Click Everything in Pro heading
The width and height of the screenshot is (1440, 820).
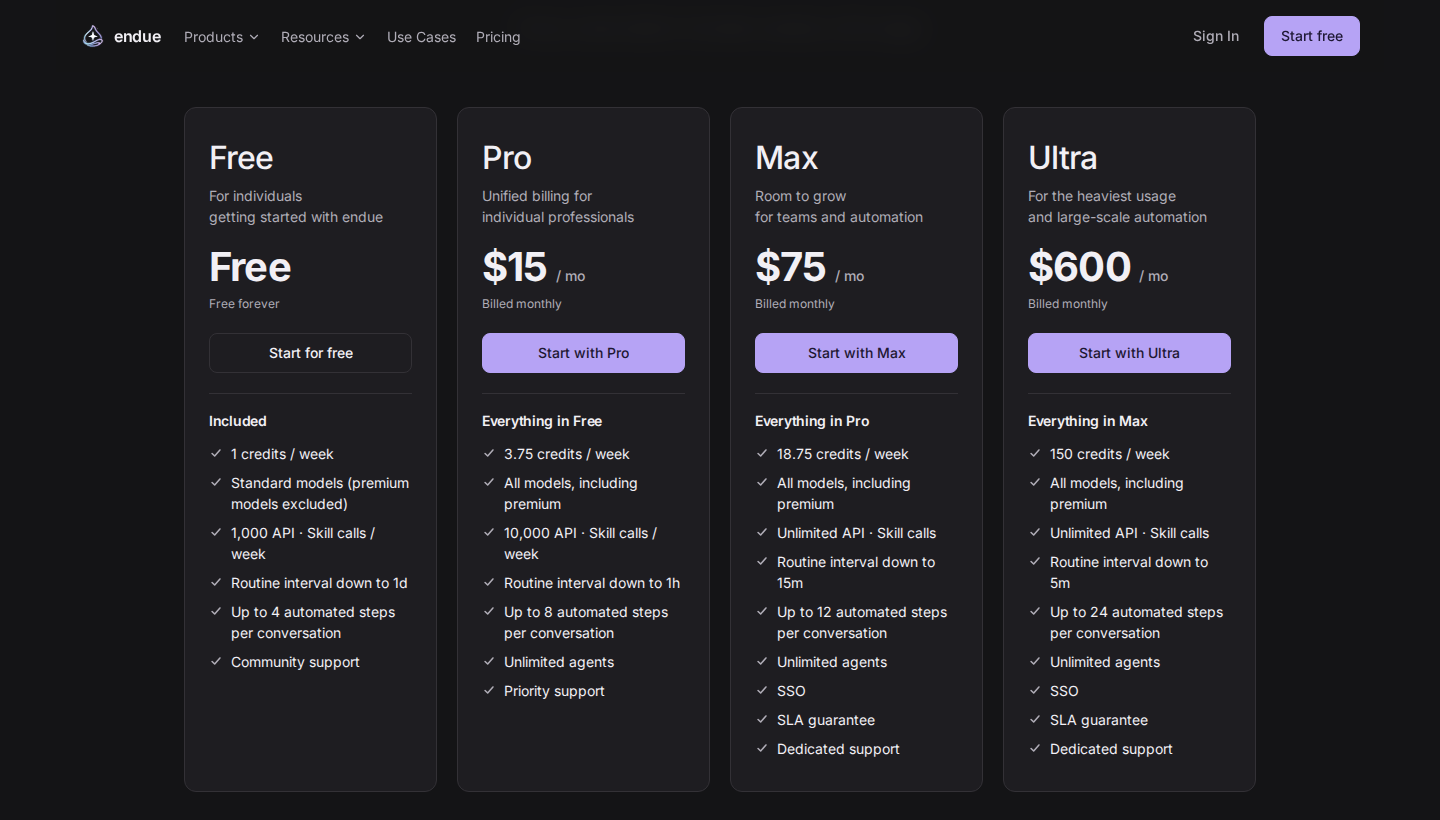[x=812, y=421]
